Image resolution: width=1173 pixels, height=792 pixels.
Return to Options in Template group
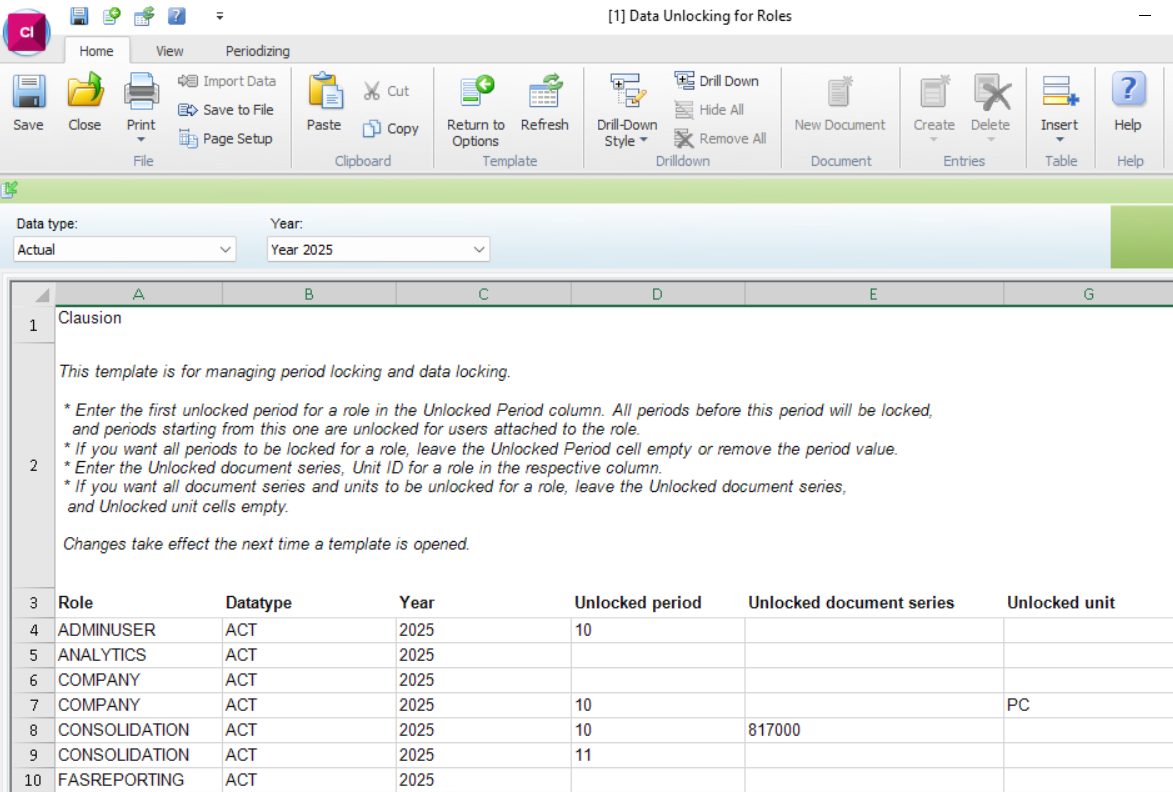tap(476, 111)
